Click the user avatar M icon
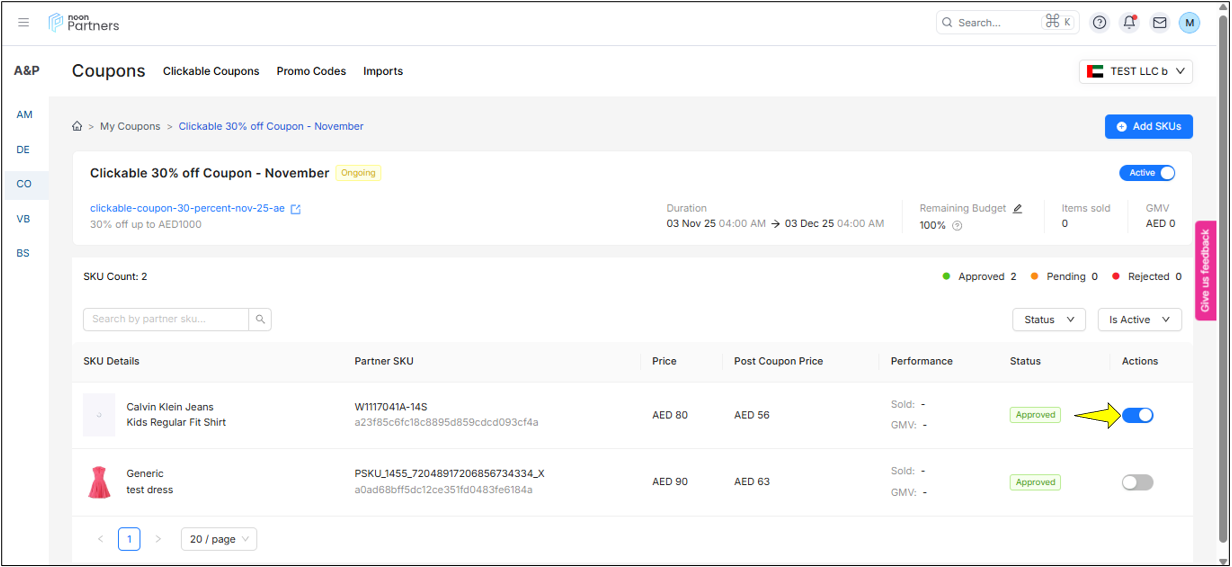 pos(1189,22)
